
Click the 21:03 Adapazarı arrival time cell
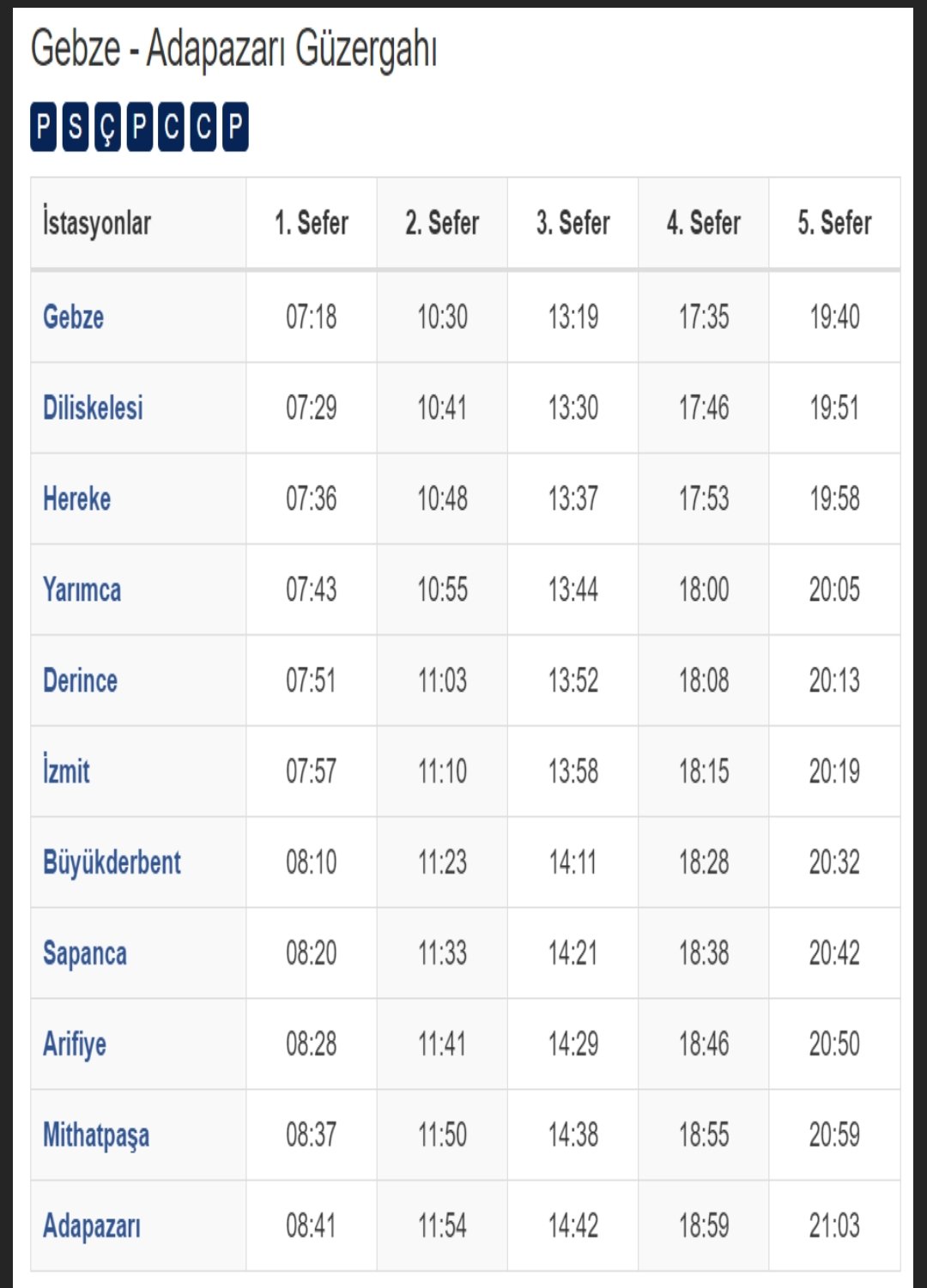pyautogui.click(x=834, y=1226)
